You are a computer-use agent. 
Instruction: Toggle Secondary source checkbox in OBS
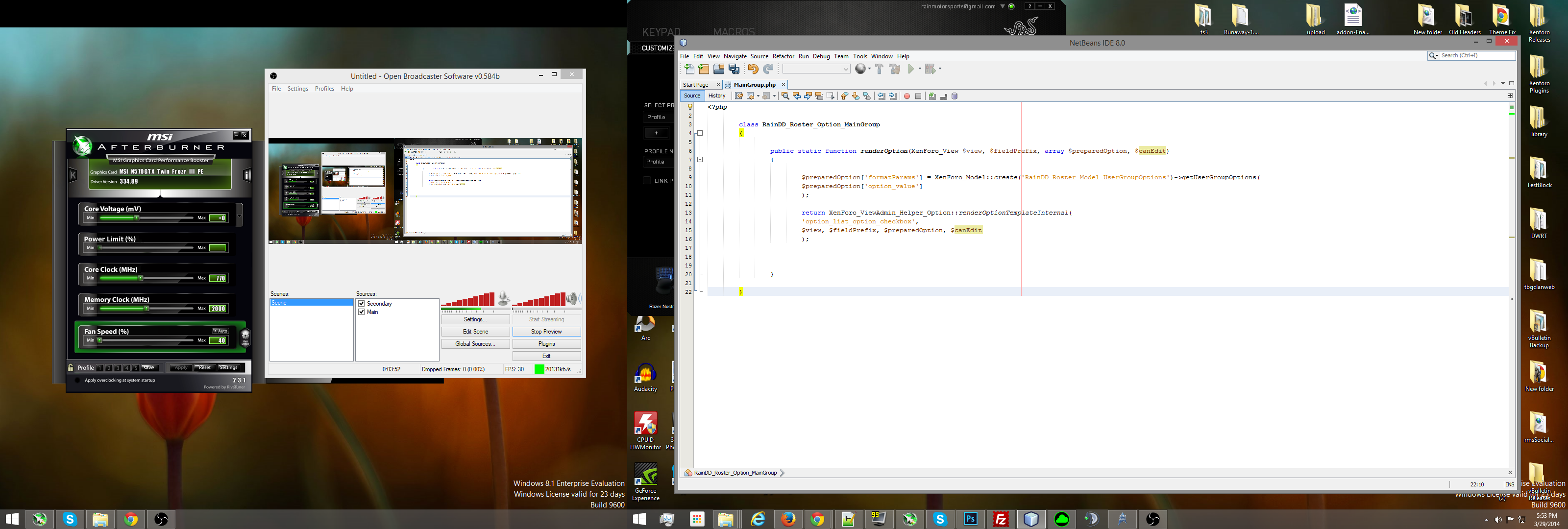362,303
